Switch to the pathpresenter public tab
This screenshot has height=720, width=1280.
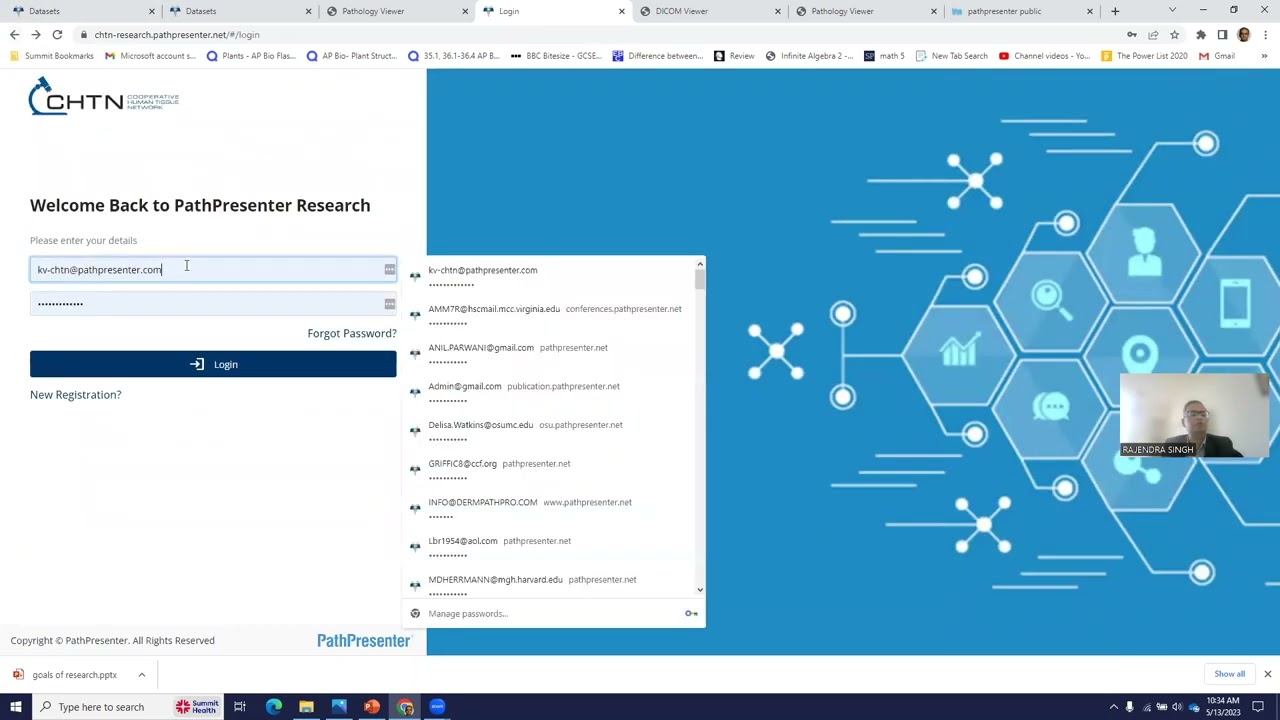point(1020,11)
